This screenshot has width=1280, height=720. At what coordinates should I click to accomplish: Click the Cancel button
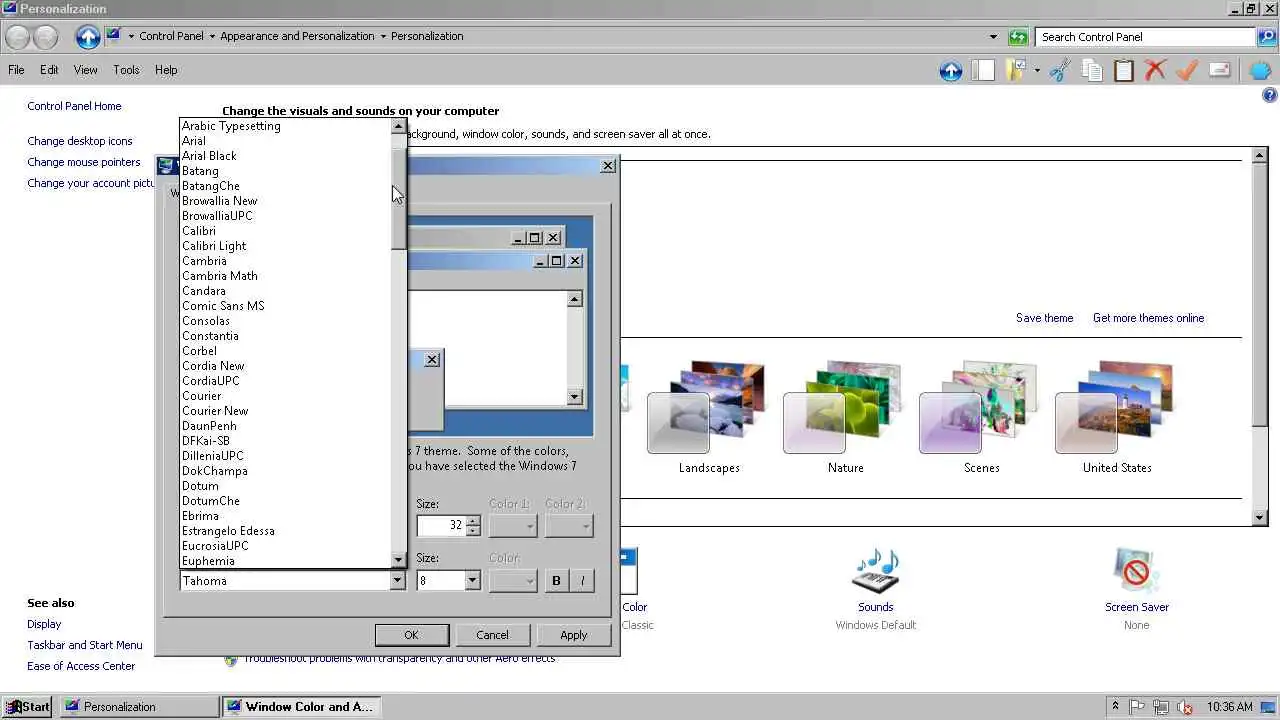click(x=492, y=635)
